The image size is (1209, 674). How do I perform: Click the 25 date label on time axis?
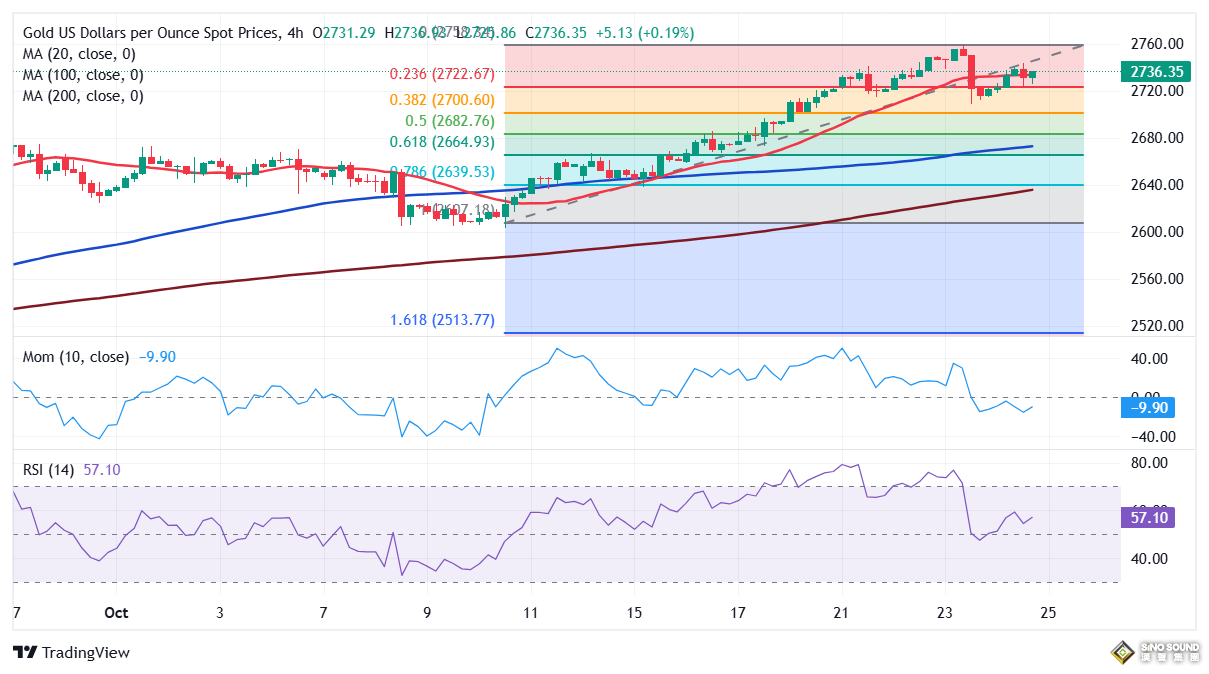pos(1048,613)
